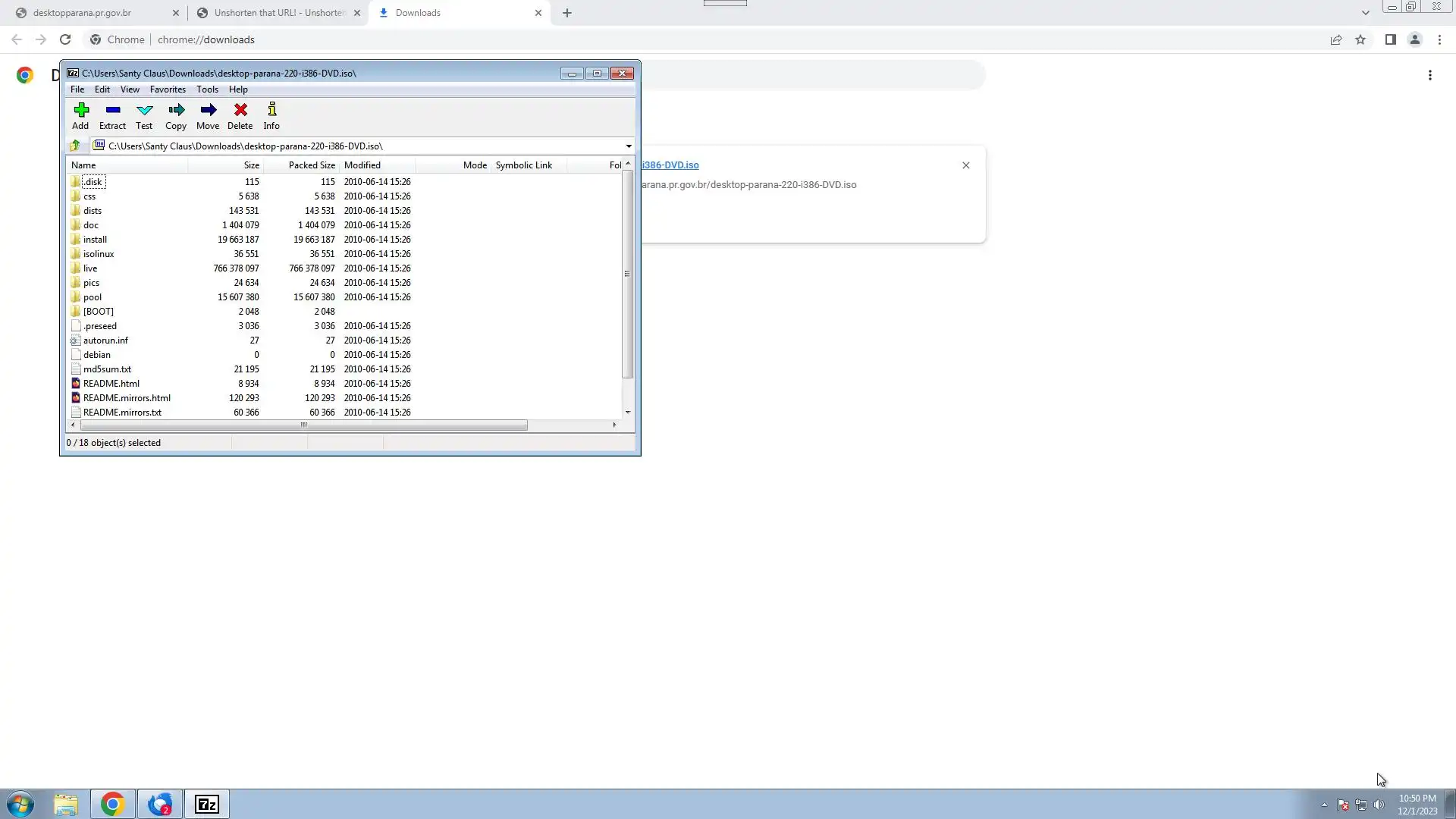Sort files by Modified column header
The image size is (1456, 819).
[362, 165]
